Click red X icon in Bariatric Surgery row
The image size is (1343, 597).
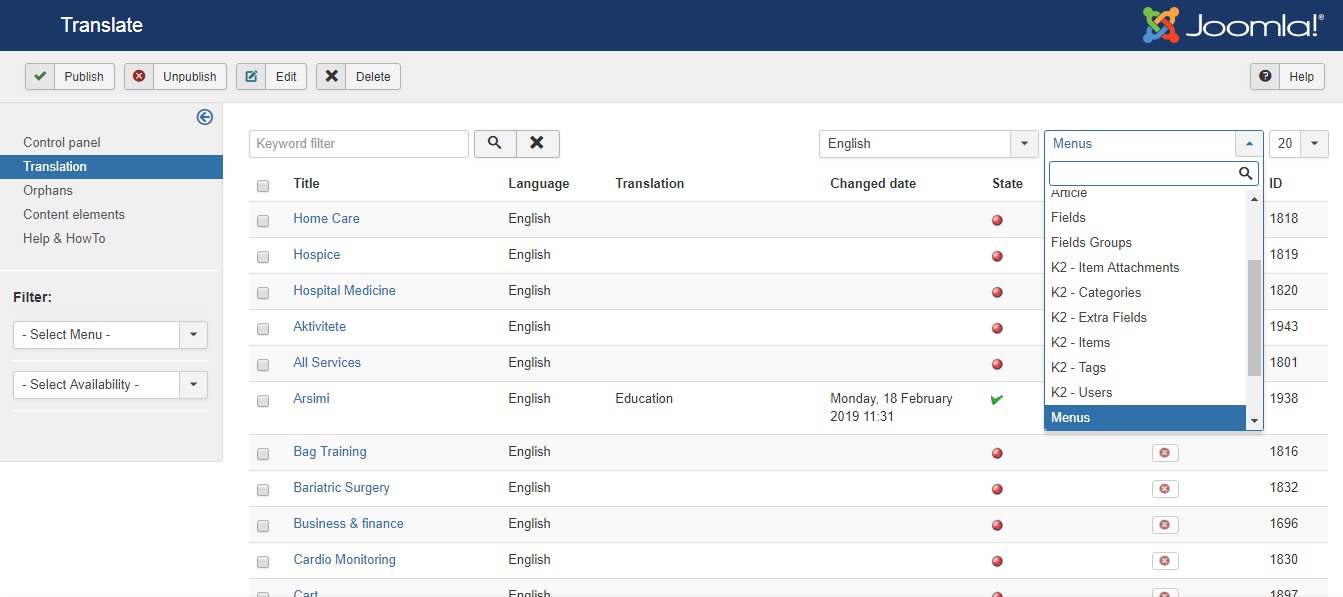pos(1165,489)
